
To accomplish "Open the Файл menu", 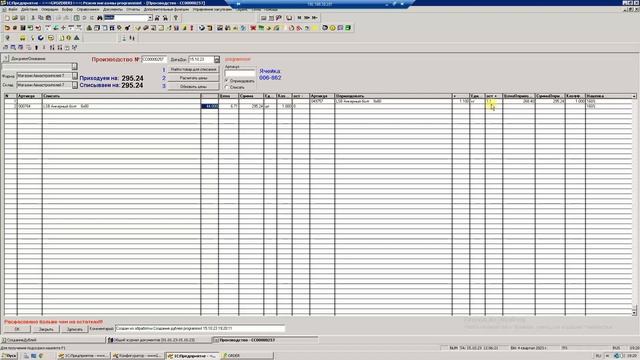I will coord(13,9).
